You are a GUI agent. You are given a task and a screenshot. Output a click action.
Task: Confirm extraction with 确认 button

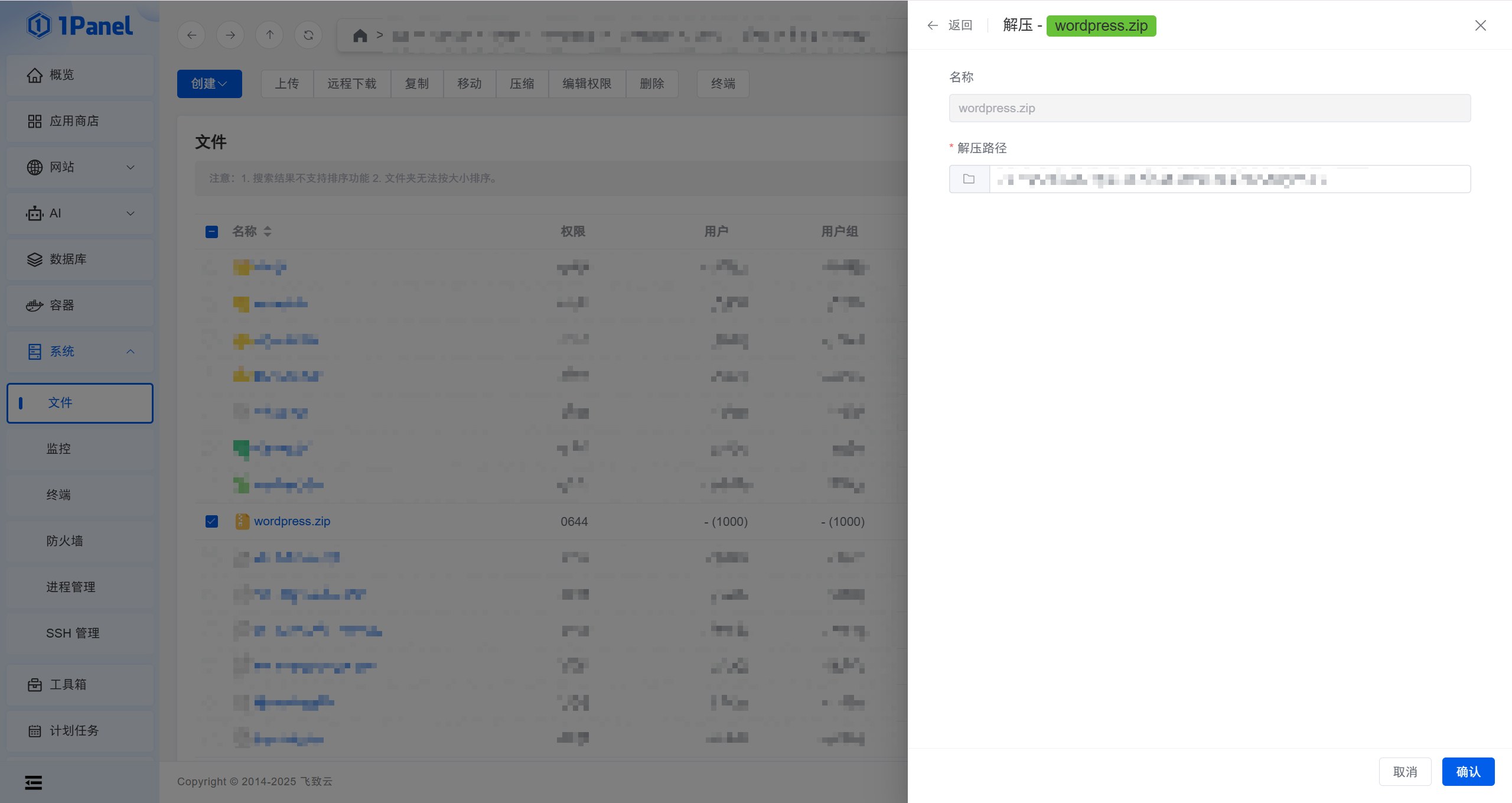click(1468, 771)
